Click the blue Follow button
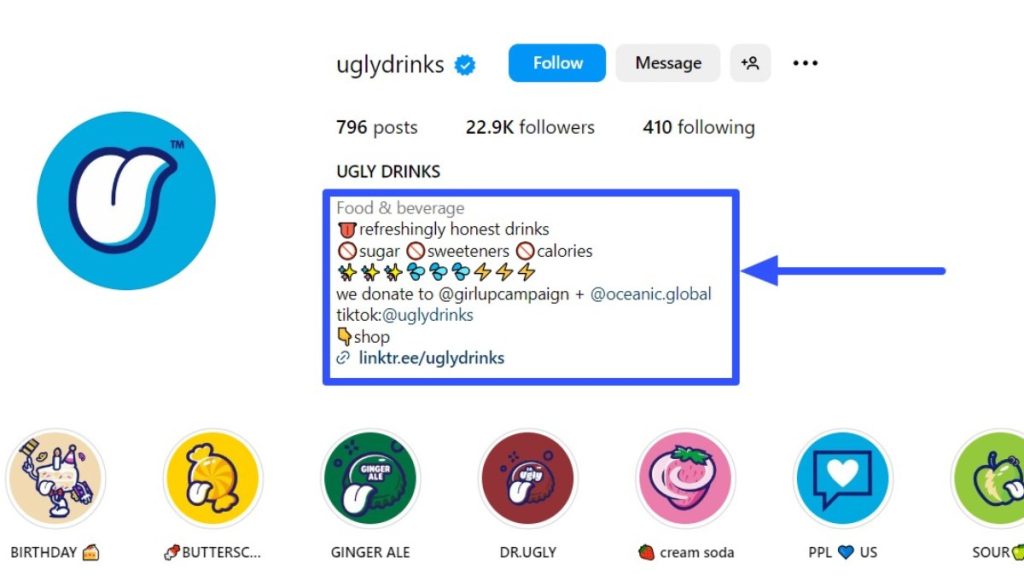The image size is (1024, 587). 557,63
